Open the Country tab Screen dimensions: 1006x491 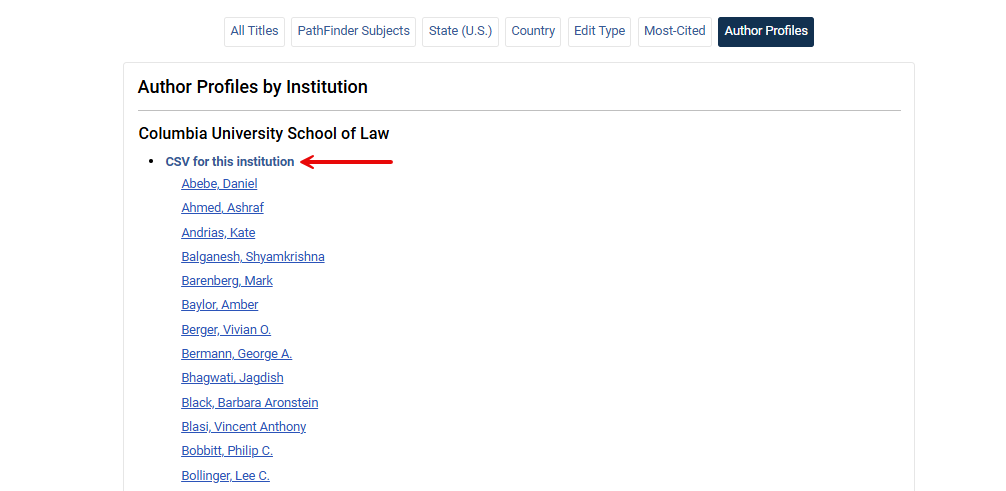(x=533, y=31)
